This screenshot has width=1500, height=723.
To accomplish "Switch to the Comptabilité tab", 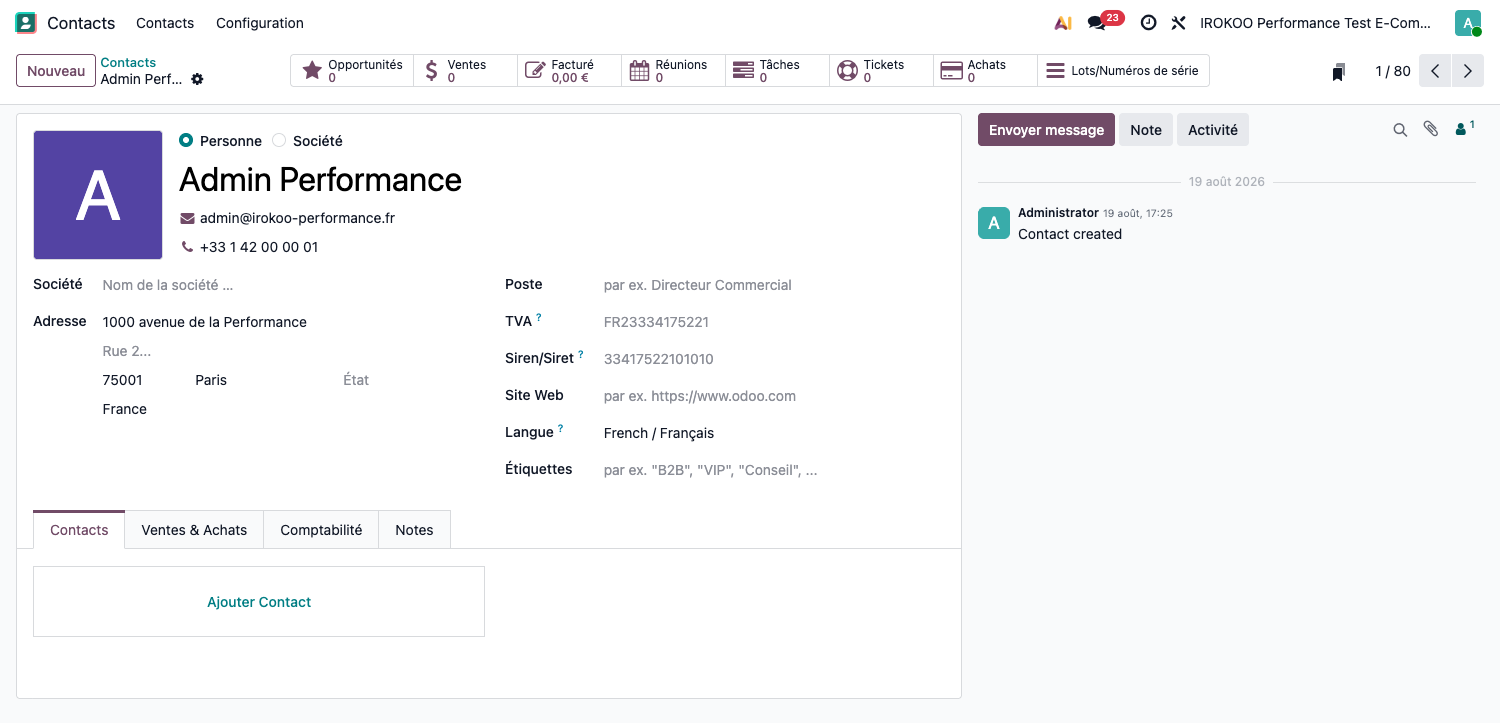I will click(x=321, y=530).
